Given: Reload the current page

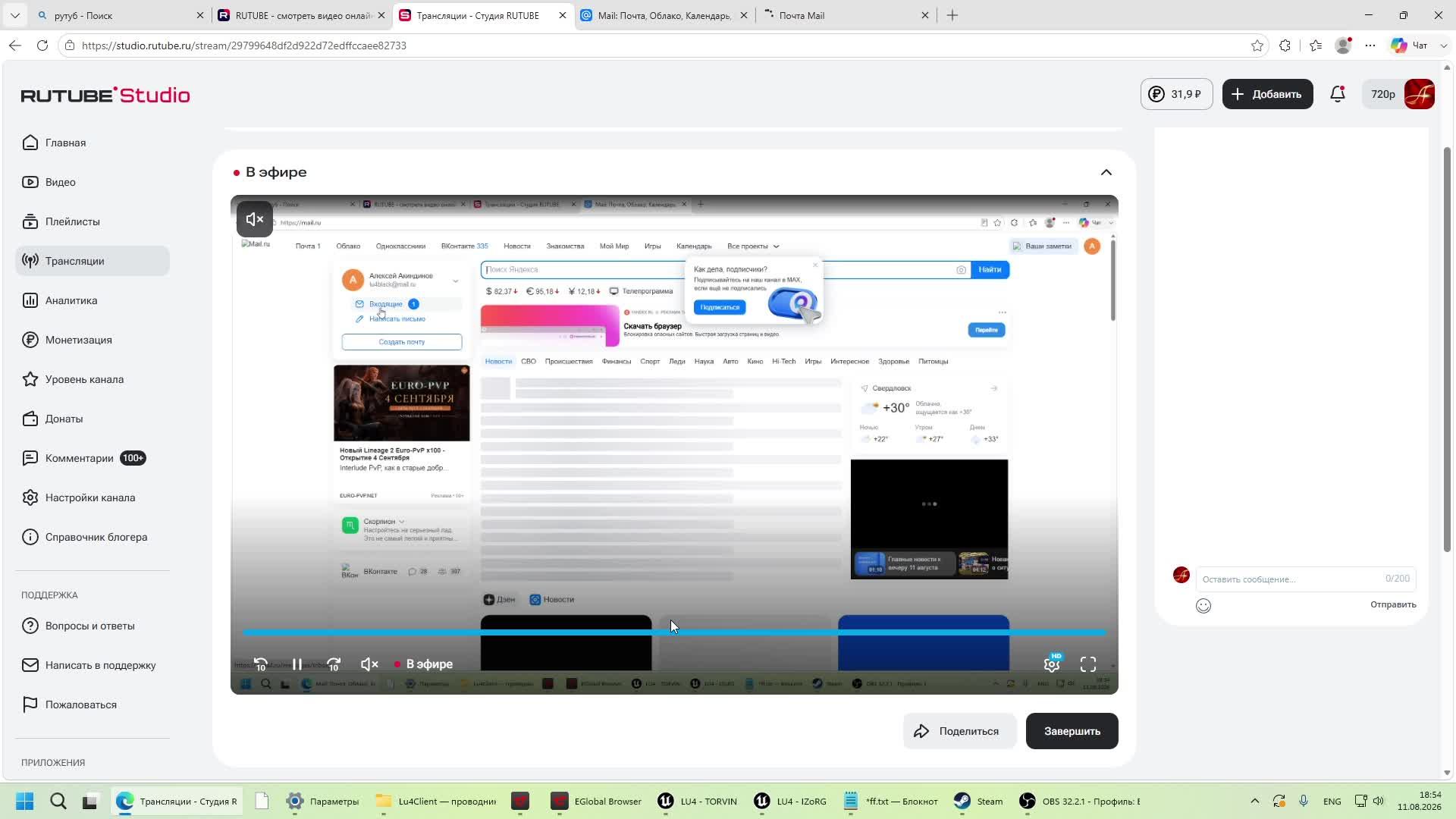Looking at the screenshot, I should (x=42, y=45).
